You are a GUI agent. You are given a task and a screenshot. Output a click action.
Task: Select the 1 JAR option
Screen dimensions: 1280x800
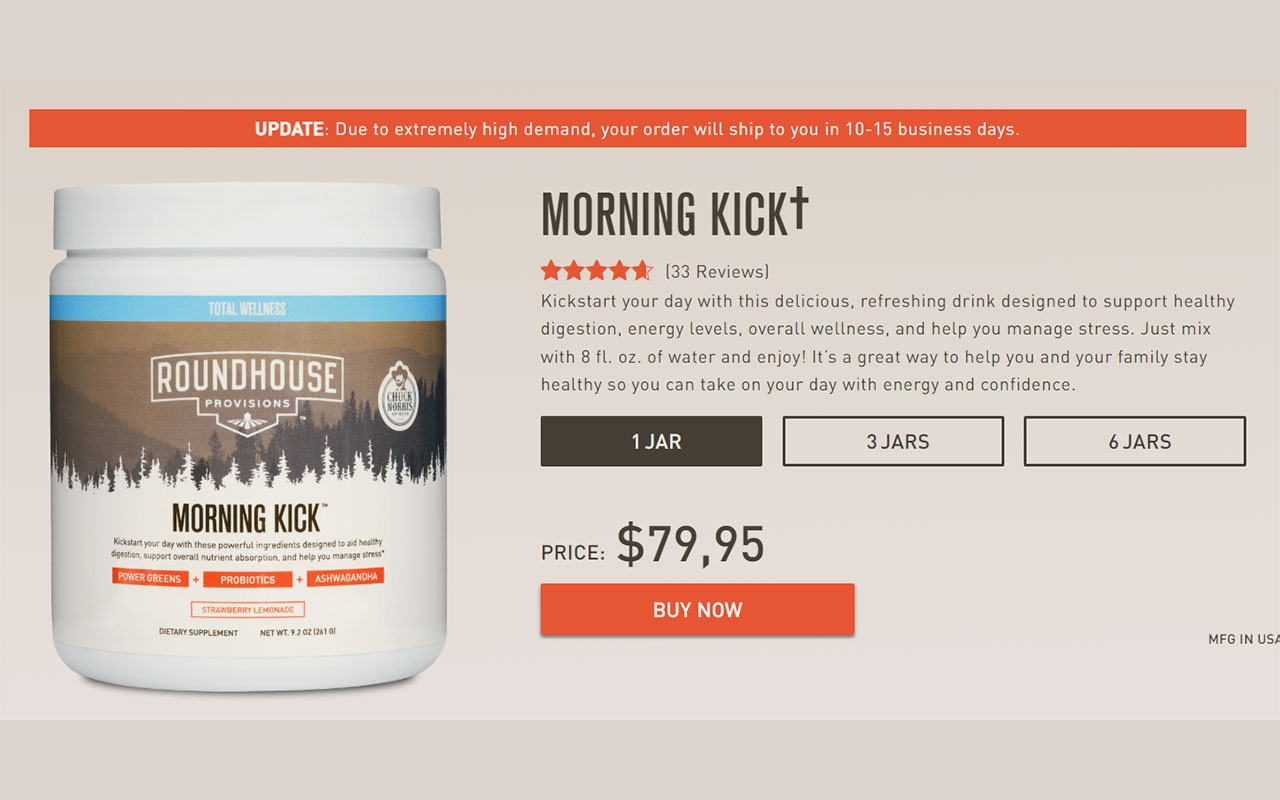point(651,441)
